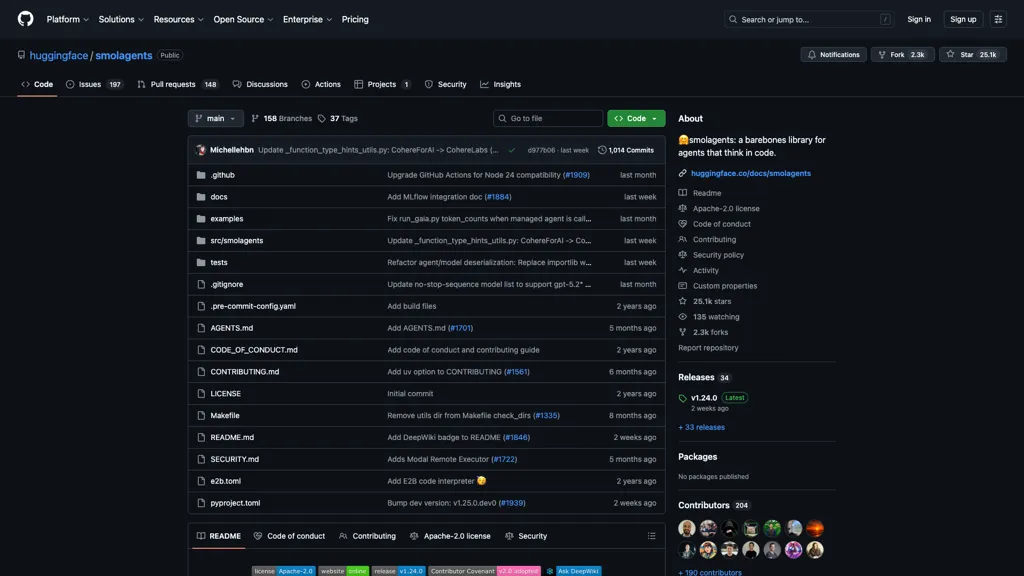Open the green Code dropdown
Viewport: 1024px width, 576px height.
636,119
